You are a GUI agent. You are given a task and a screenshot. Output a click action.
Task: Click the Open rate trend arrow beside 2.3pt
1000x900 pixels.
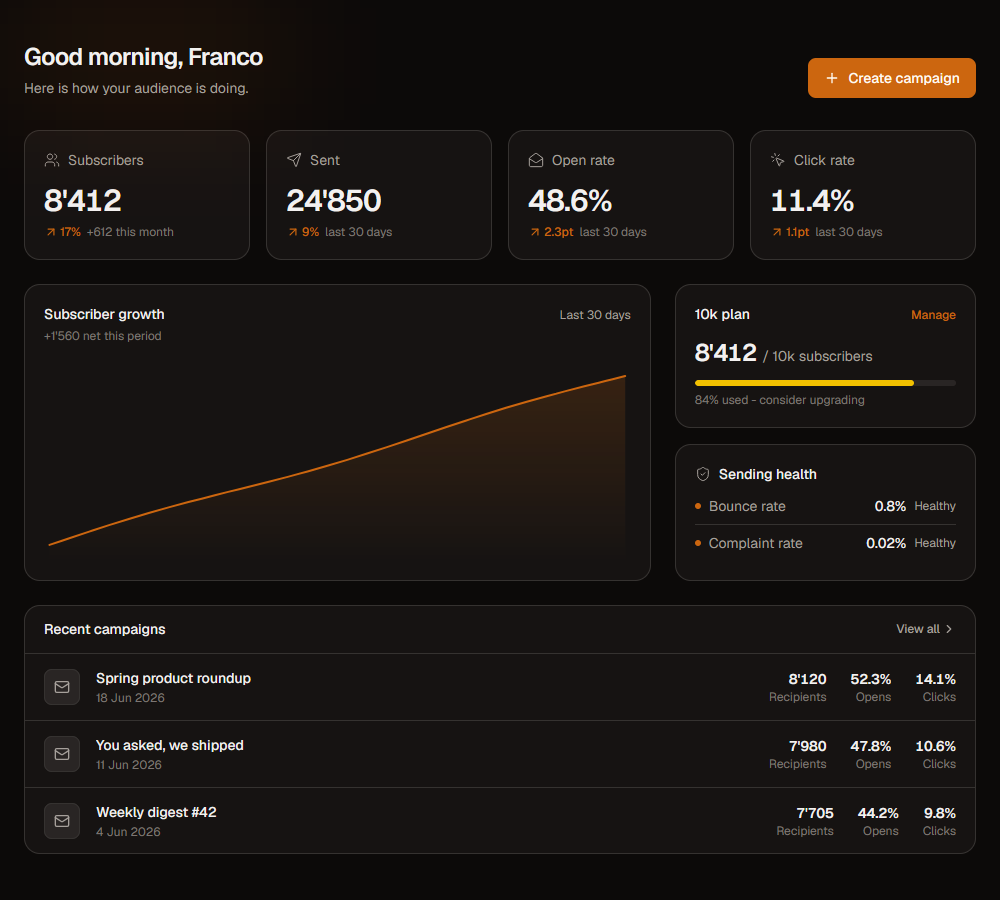tap(534, 232)
